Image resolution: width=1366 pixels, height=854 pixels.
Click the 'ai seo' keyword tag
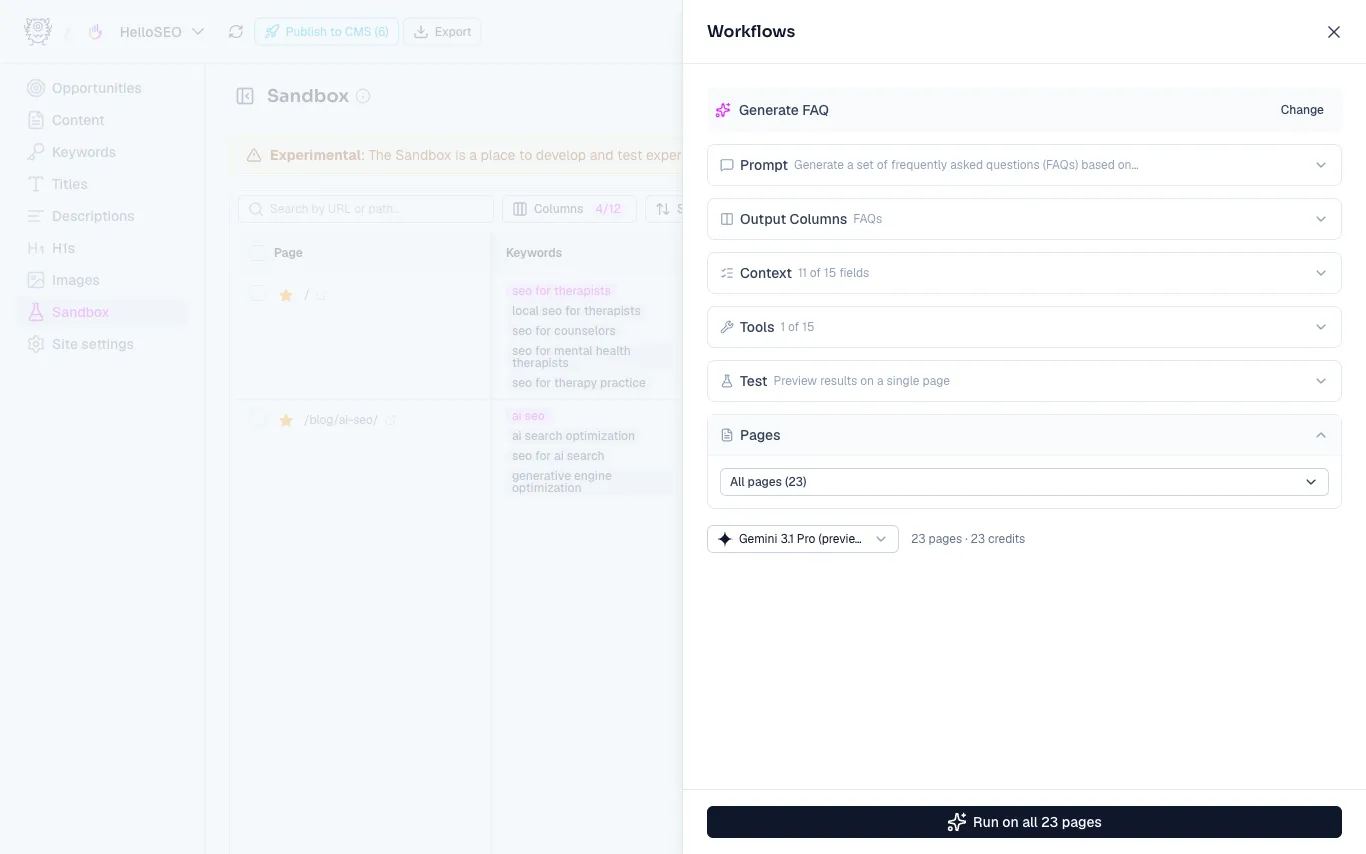click(528, 416)
